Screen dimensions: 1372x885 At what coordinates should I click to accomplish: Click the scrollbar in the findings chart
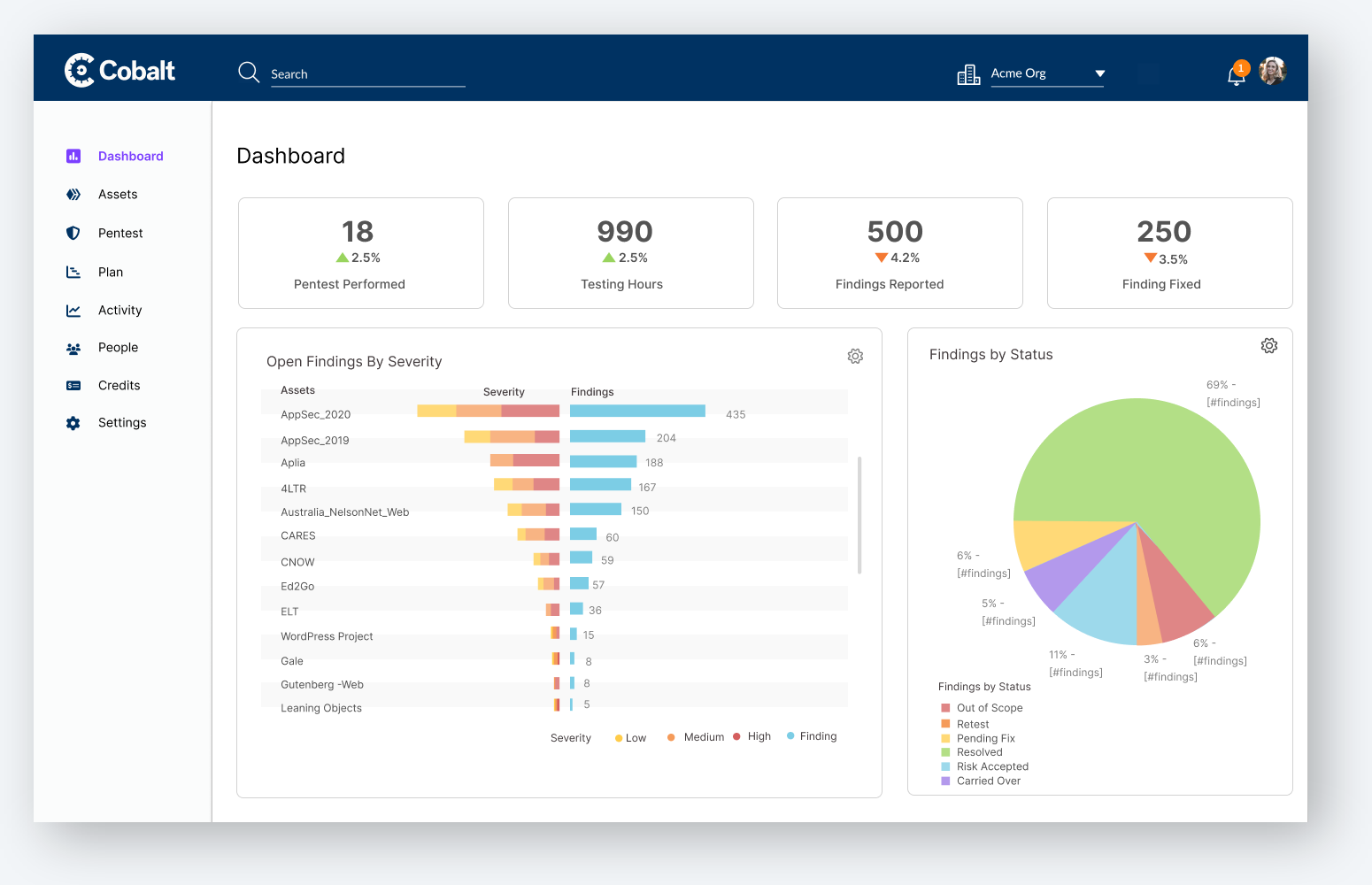point(859,515)
